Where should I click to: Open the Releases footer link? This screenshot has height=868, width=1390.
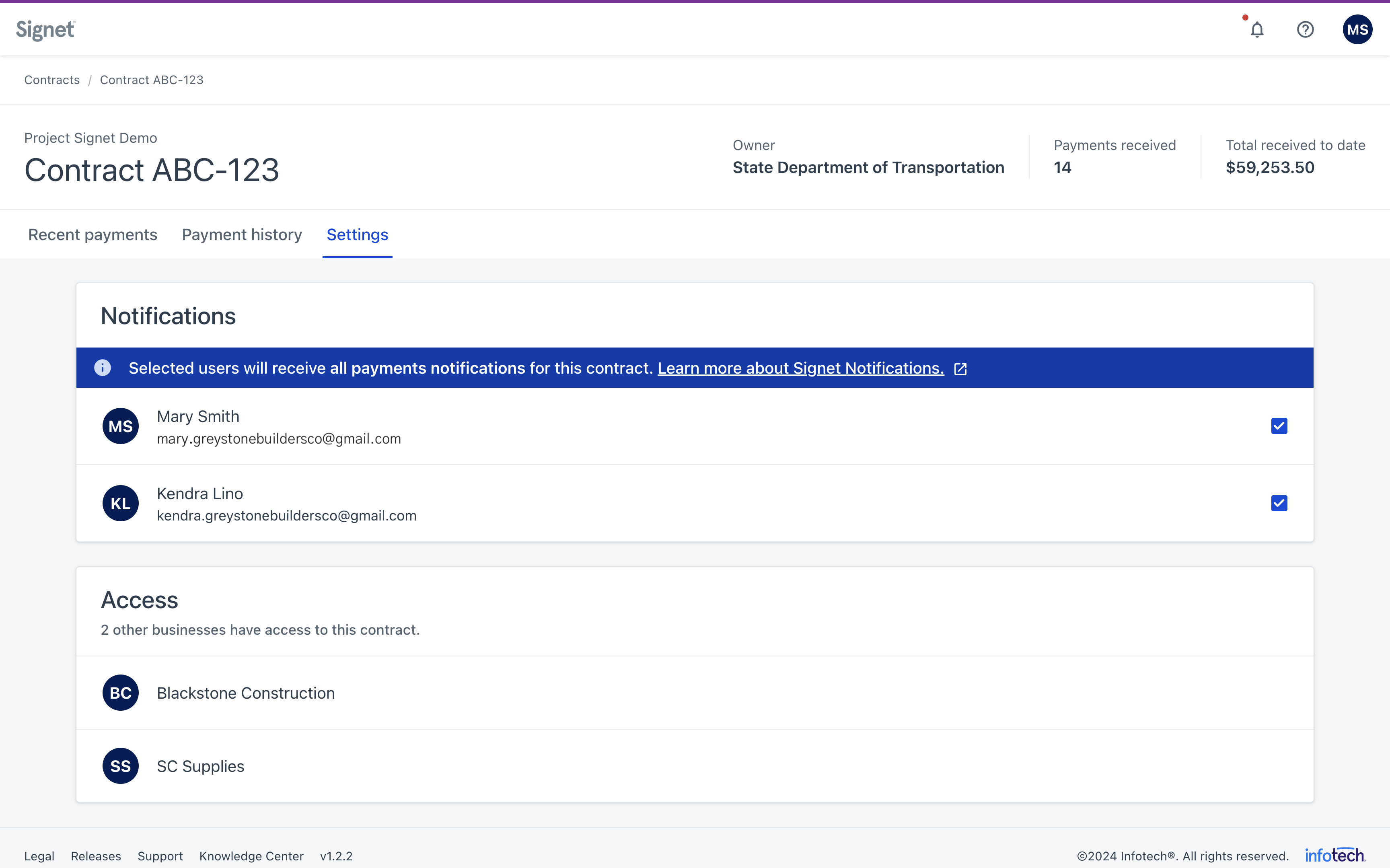click(96, 856)
